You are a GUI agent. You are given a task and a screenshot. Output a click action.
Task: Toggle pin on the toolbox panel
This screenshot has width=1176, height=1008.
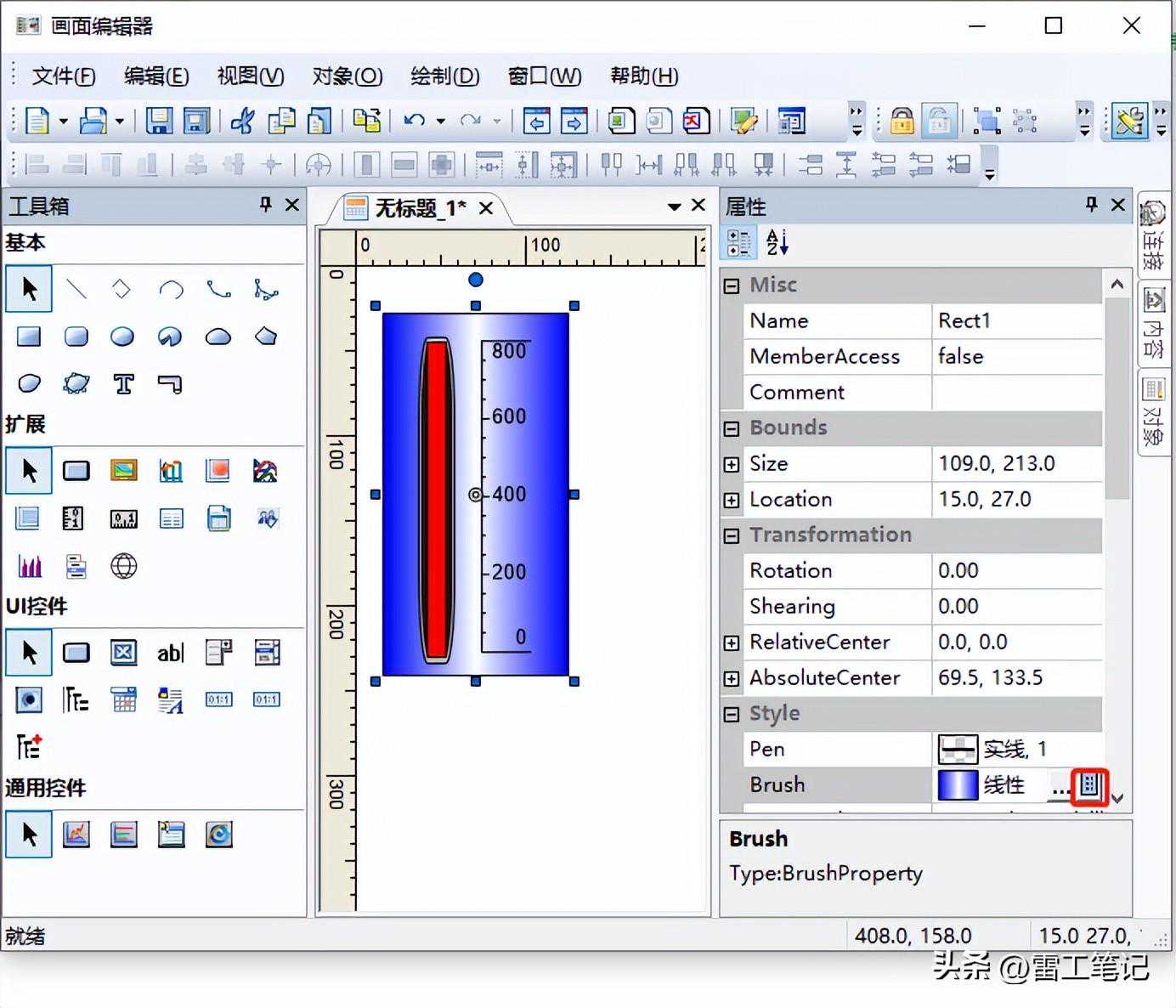(266, 205)
